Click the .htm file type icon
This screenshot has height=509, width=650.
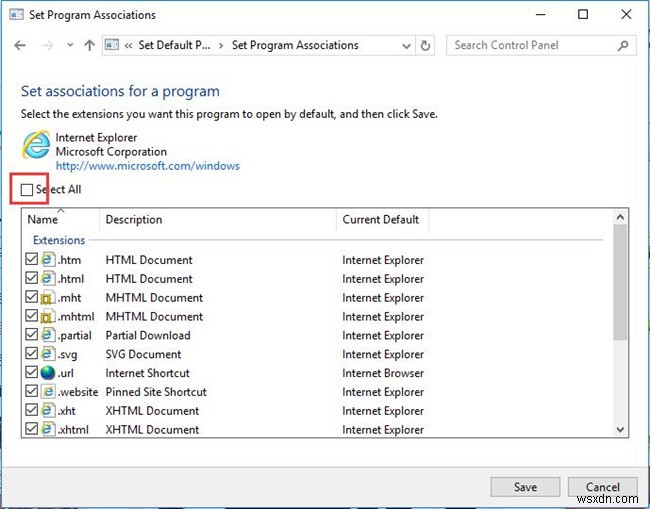click(x=48, y=259)
